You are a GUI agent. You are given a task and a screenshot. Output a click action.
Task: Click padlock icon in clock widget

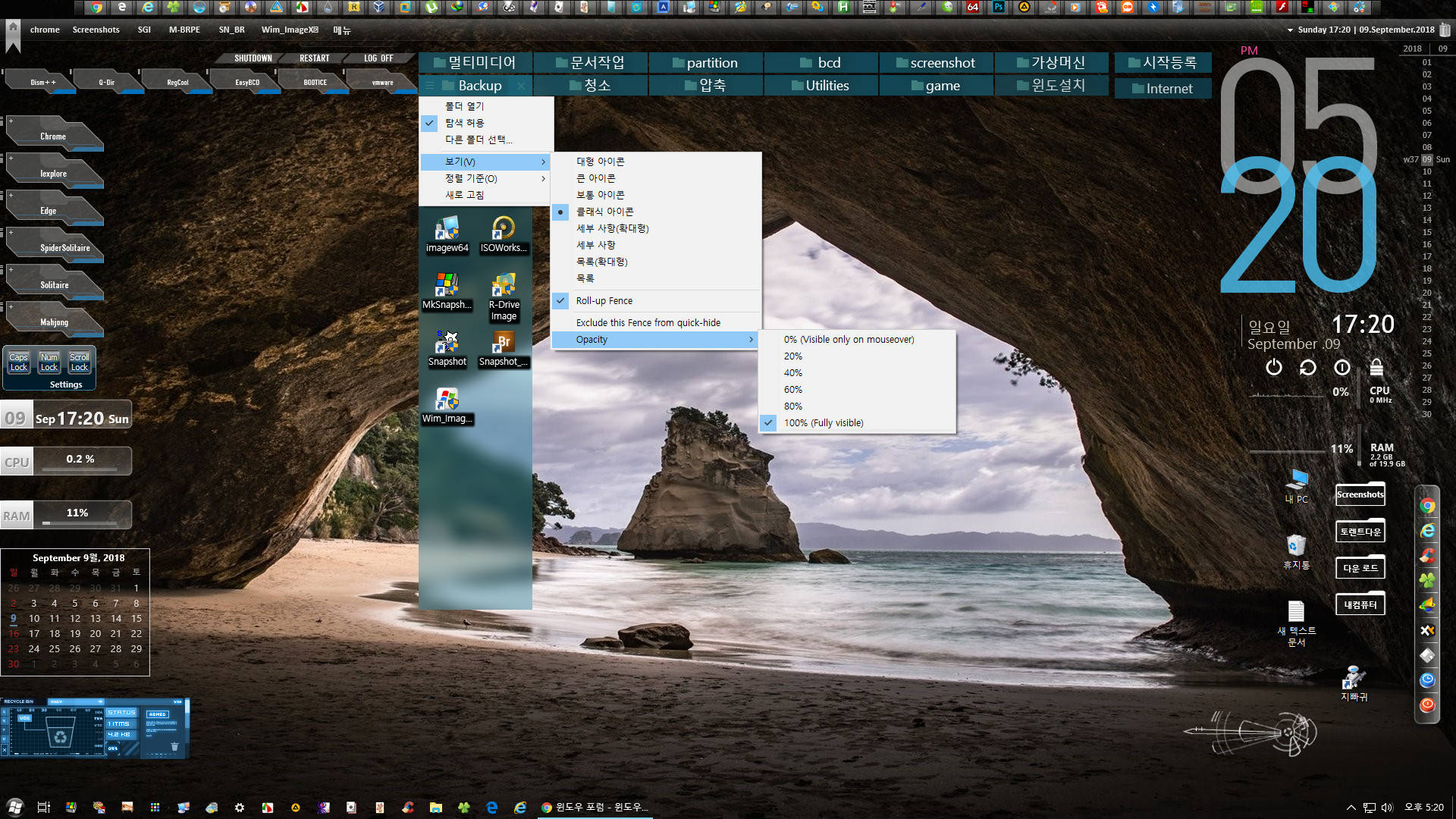click(1376, 367)
